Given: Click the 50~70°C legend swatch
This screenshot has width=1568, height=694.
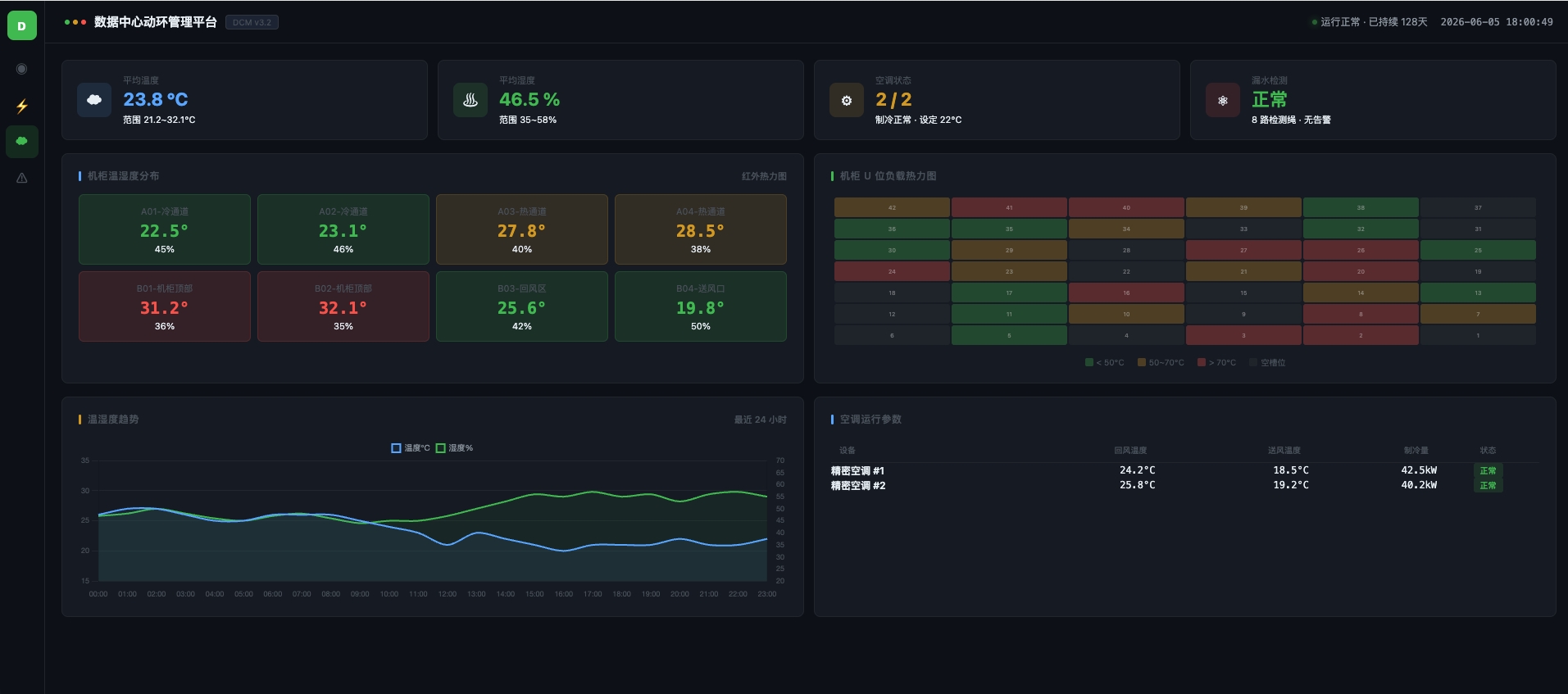Looking at the screenshot, I should coord(1142,362).
